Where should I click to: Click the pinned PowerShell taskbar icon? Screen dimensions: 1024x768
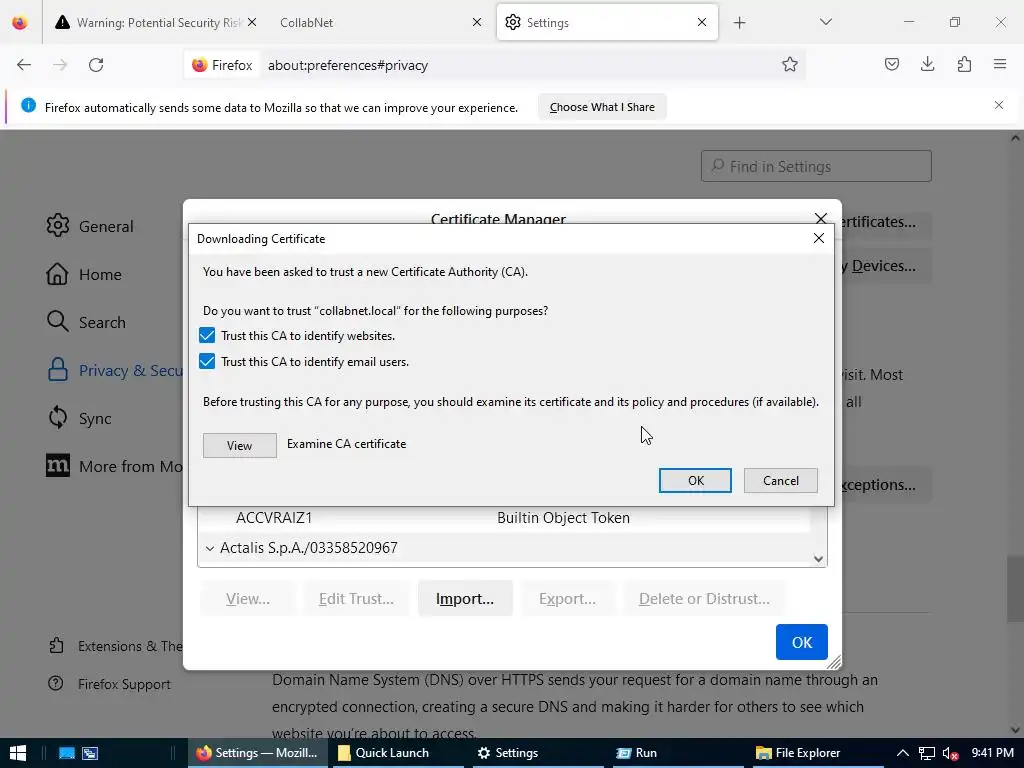point(90,753)
